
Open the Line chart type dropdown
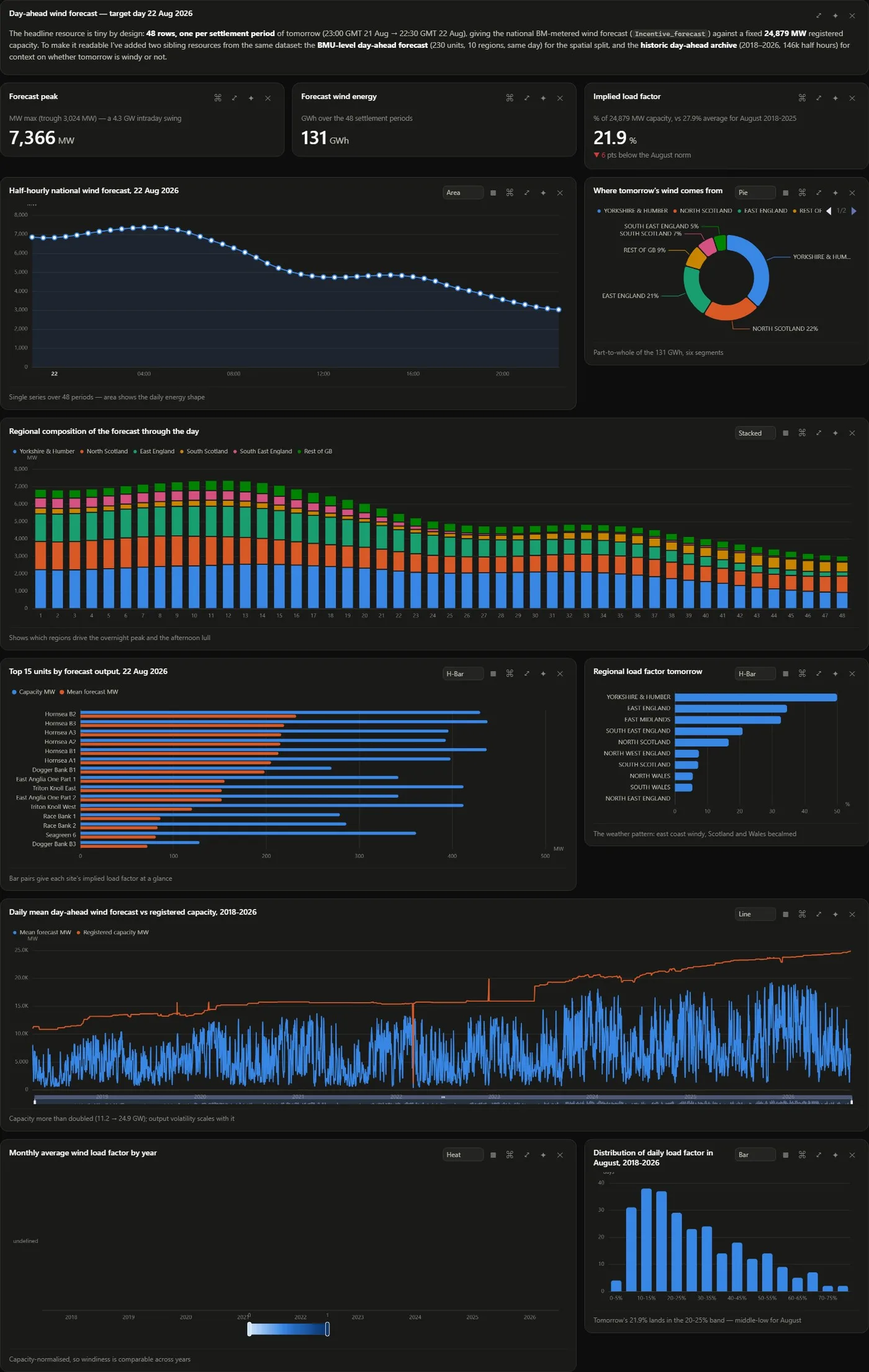[x=755, y=914]
